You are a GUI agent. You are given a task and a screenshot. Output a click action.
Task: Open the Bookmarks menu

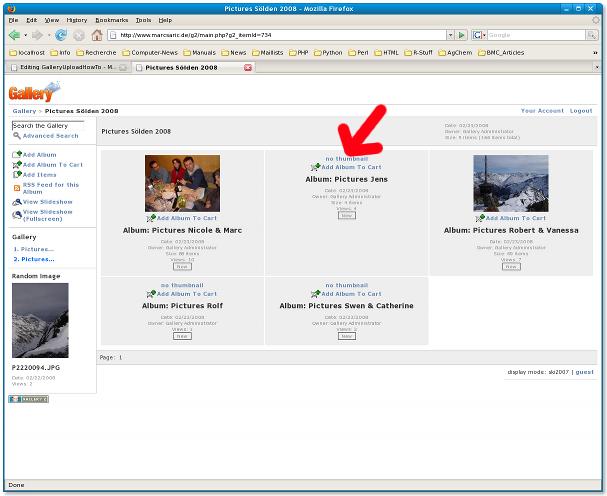coord(111,19)
